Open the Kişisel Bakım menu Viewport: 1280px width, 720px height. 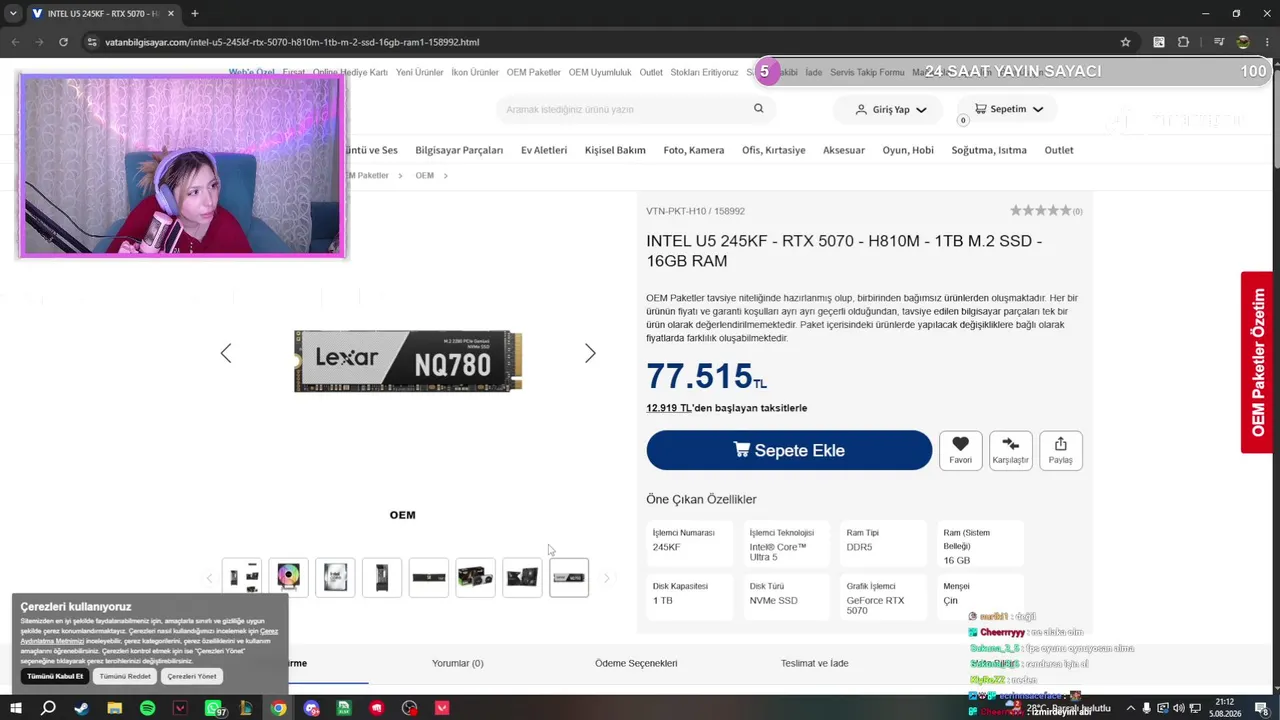tap(615, 150)
